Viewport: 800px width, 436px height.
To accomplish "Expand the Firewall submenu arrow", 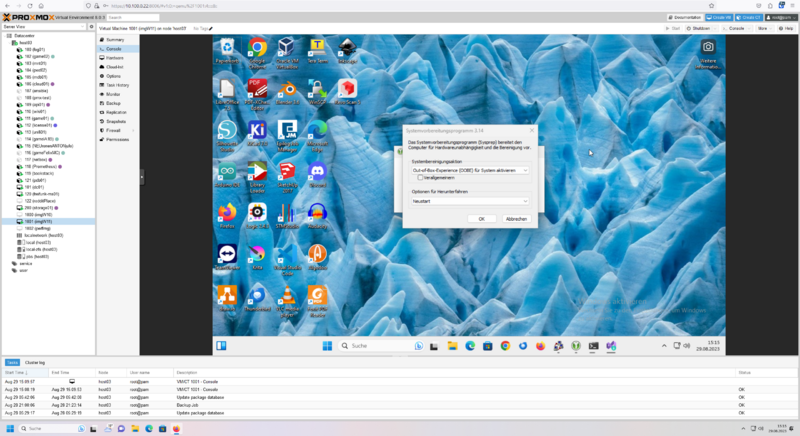I will point(134,131).
